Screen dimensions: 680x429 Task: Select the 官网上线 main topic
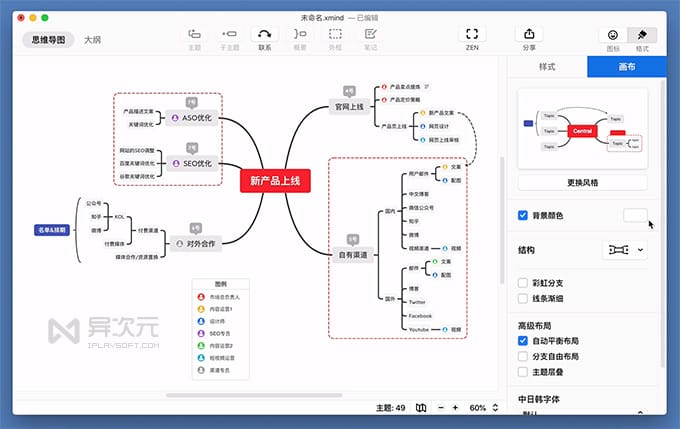pyautogui.click(x=349, y=107)
